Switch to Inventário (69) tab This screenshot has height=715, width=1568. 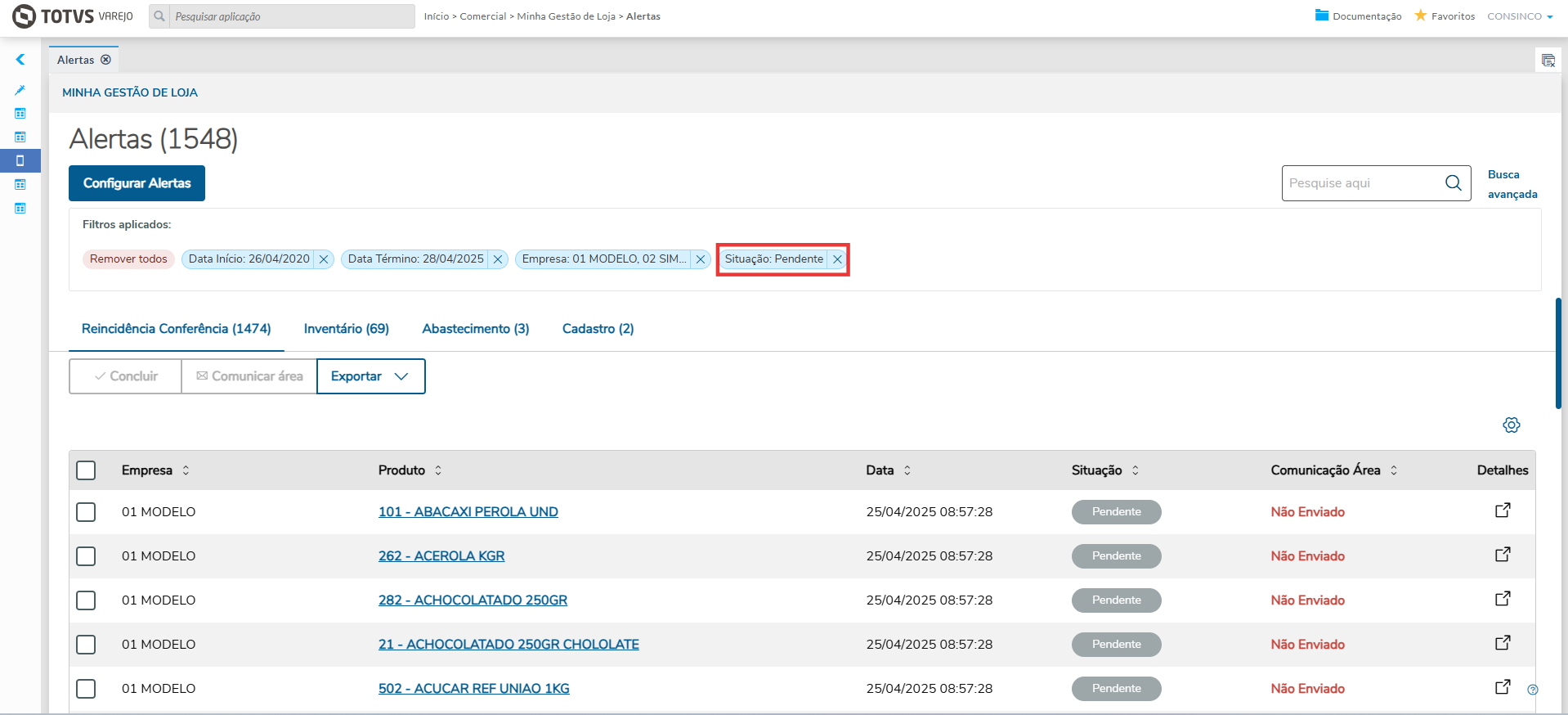(347, 329)
